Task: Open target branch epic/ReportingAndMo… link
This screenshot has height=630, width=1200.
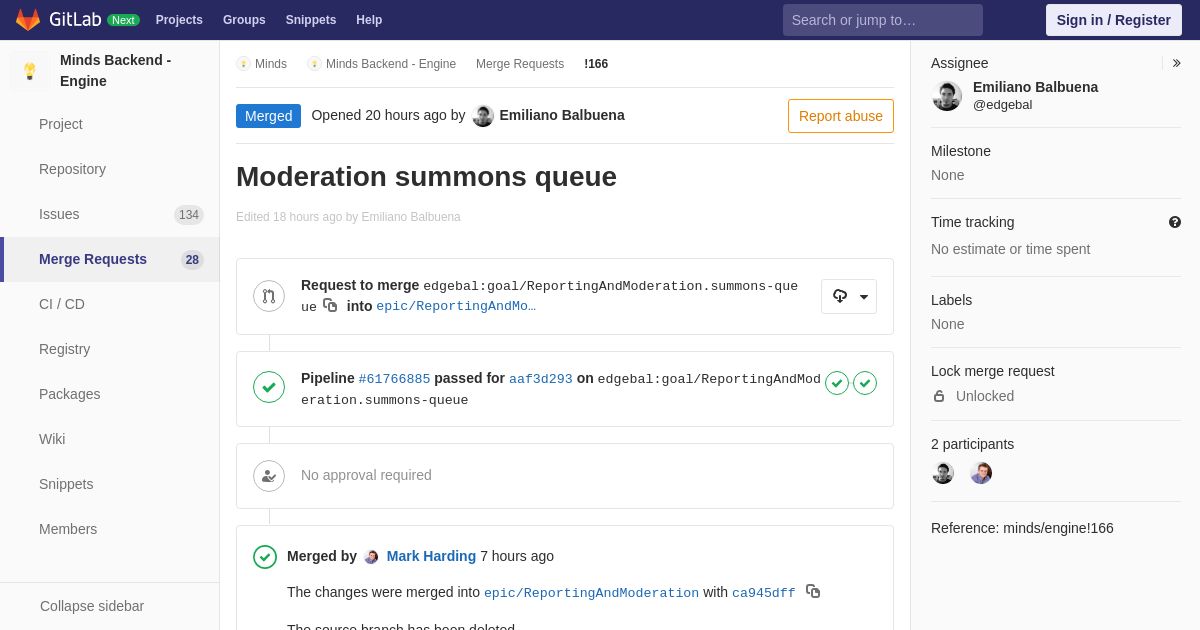Action: pyautogui.click(x=456, y=307)
